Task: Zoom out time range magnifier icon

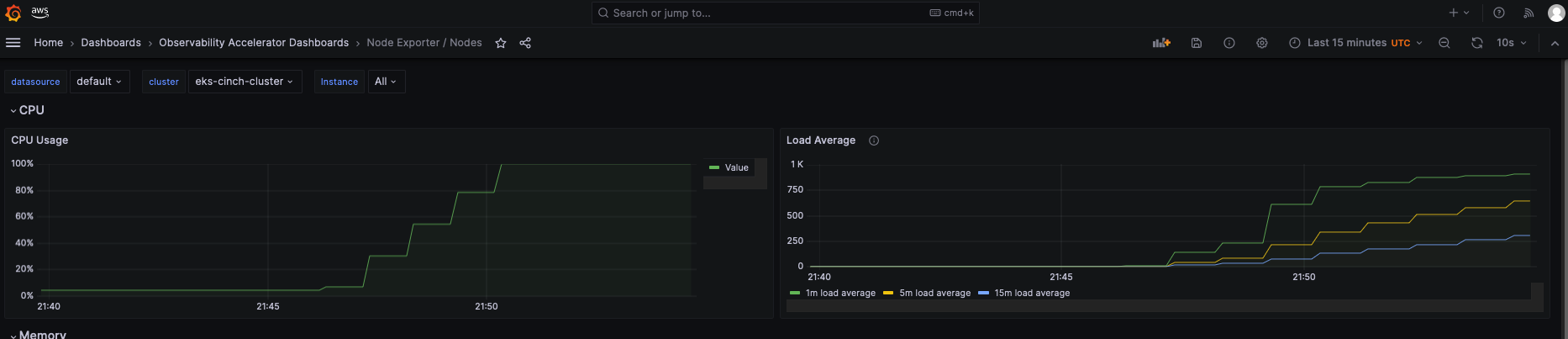Action: point(1444,43)
